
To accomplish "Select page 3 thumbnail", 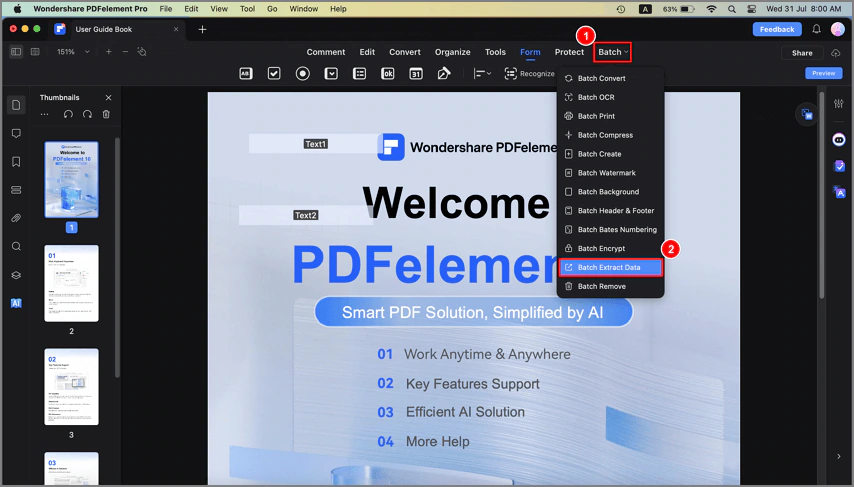I will coord(71,387).
